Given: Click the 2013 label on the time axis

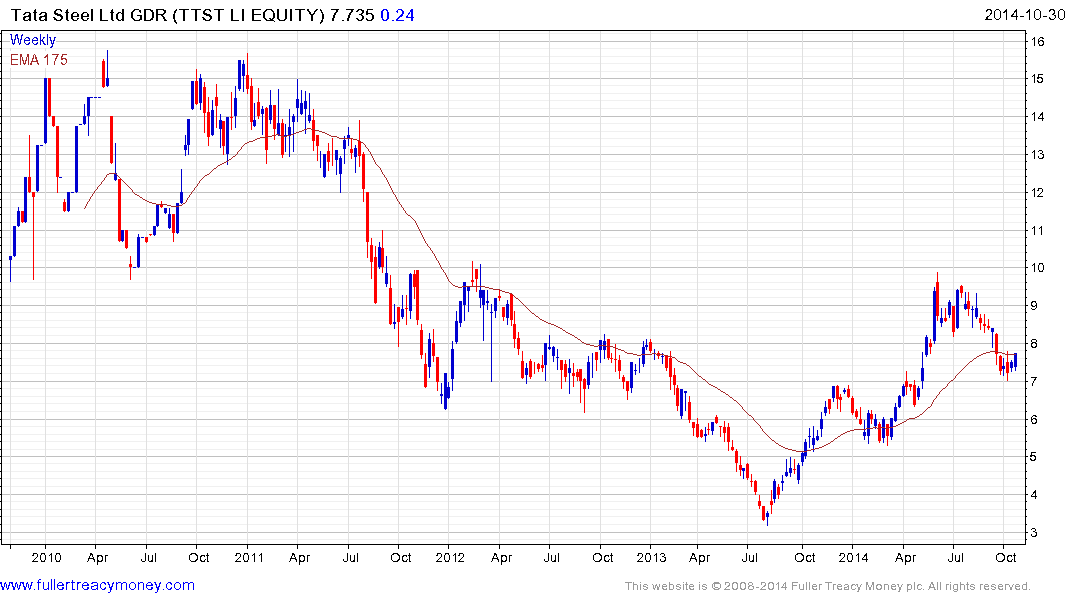Looking at the screenshot, I should [651, 557].
